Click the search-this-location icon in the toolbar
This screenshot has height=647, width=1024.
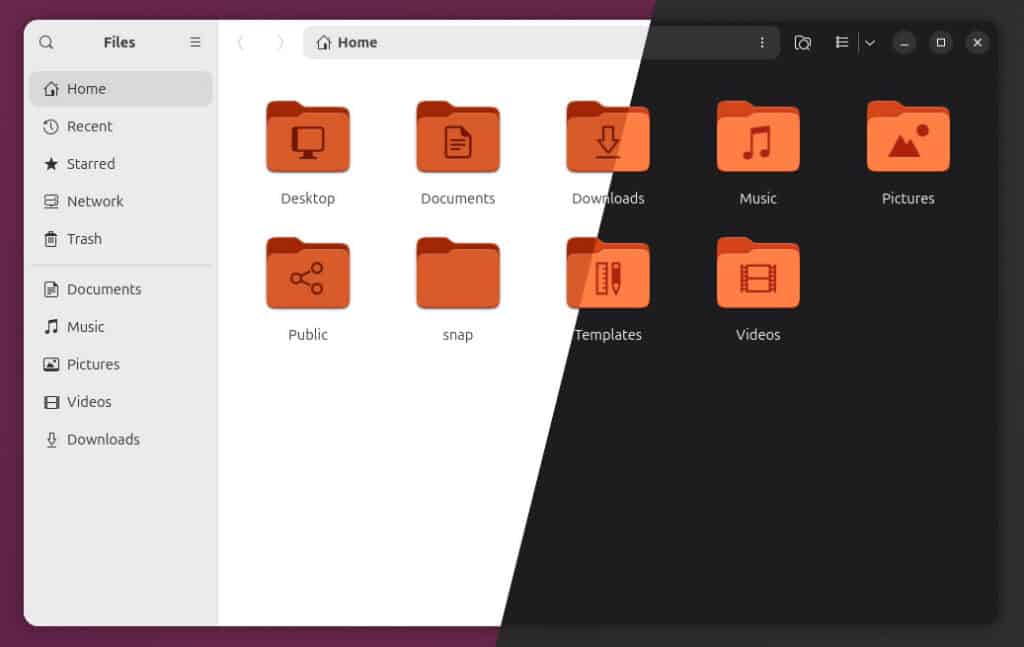803,42
